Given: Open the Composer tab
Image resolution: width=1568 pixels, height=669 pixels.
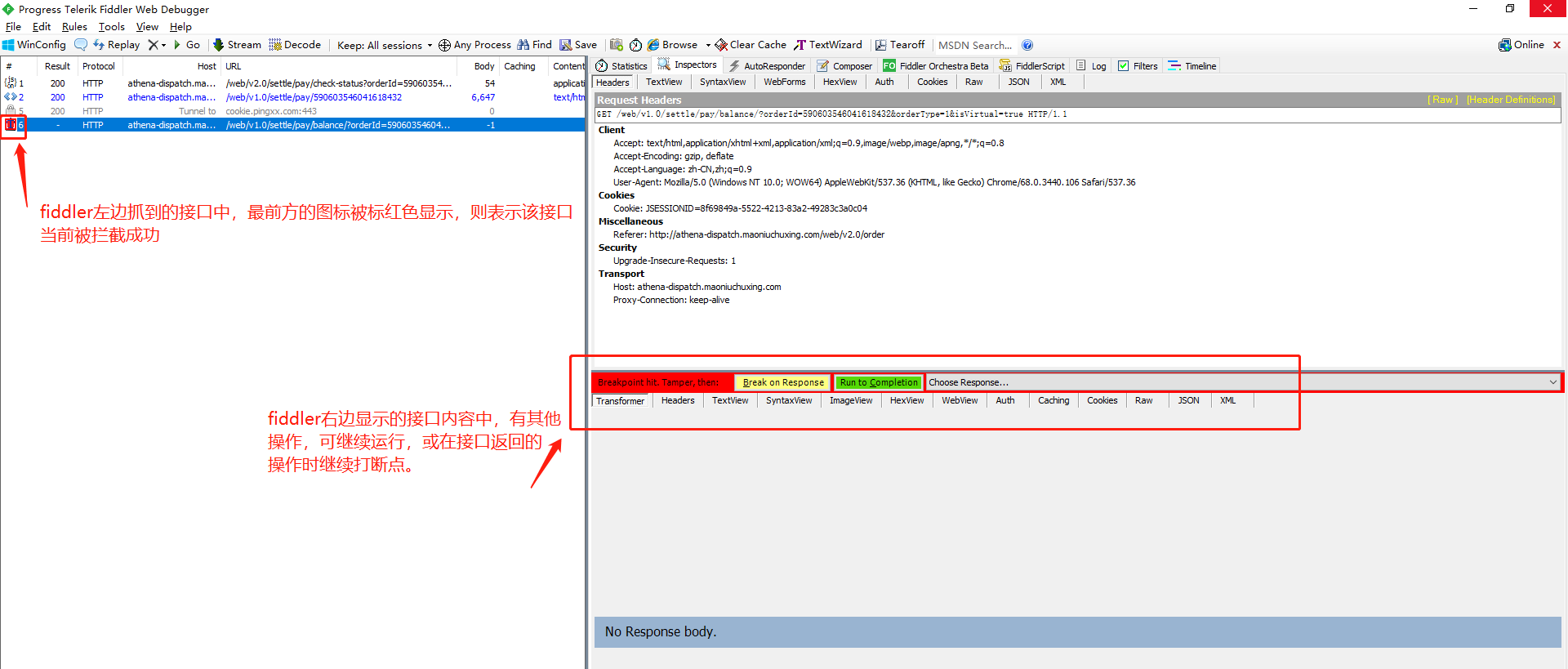Looking at the screenshot, I should (x=844, y=66).
